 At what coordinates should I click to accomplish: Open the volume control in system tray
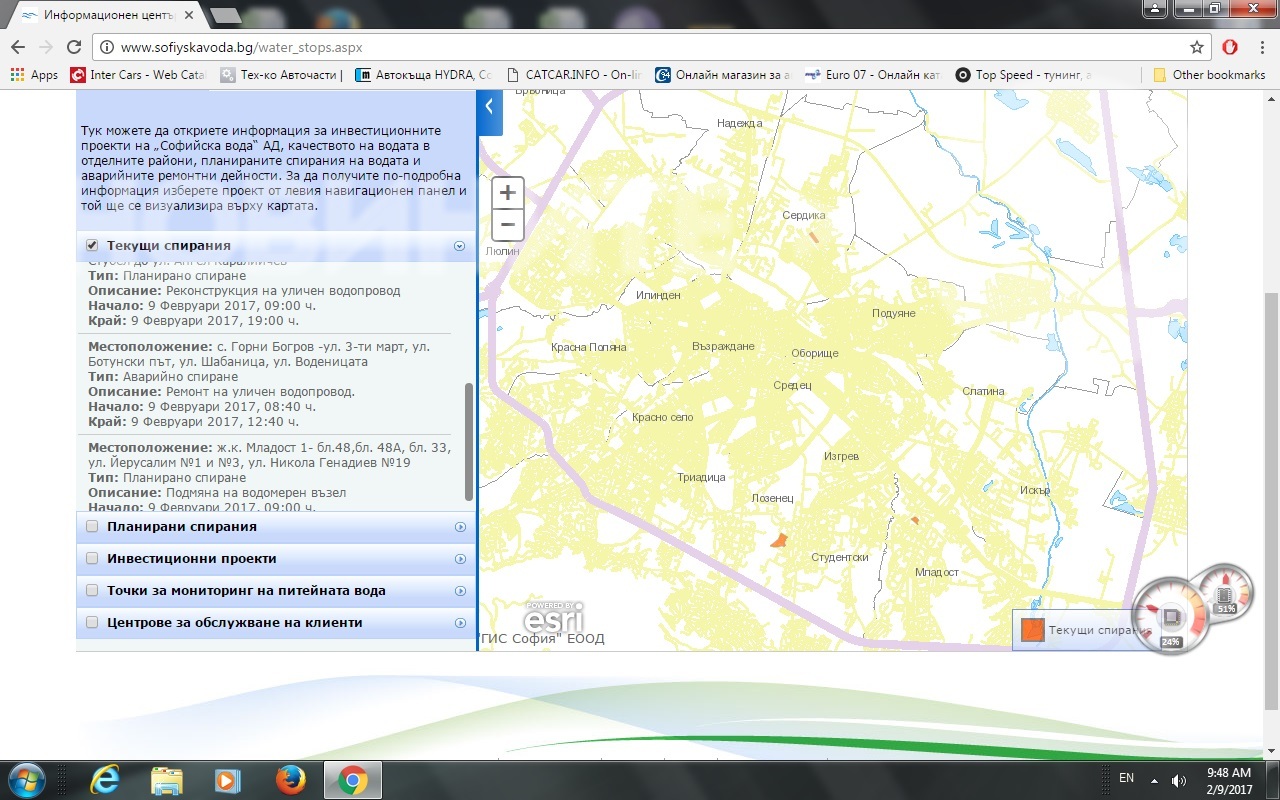click(1178, 780)
